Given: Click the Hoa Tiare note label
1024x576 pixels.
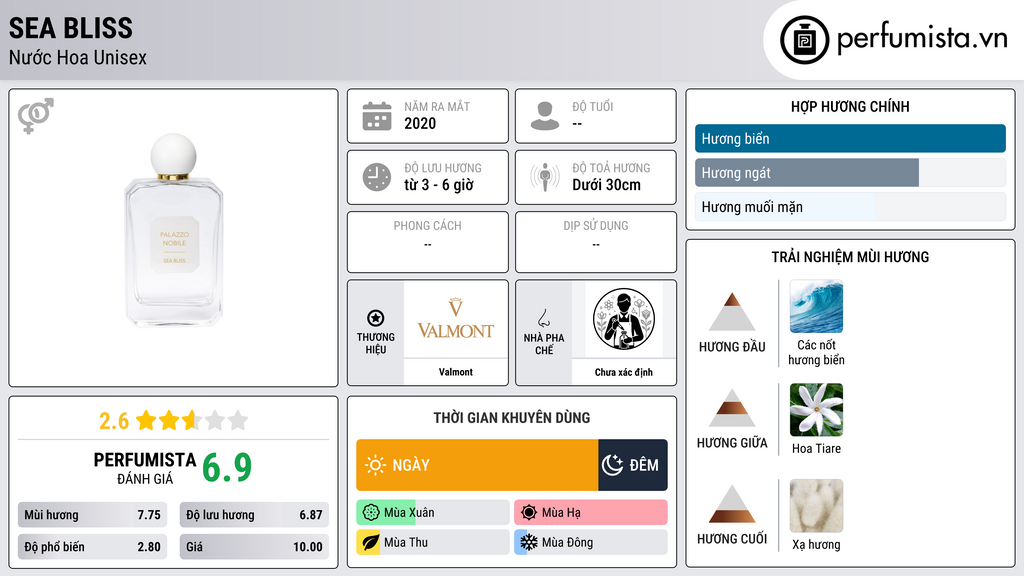Looking at the screenshot, I should (x=816, y=449).
